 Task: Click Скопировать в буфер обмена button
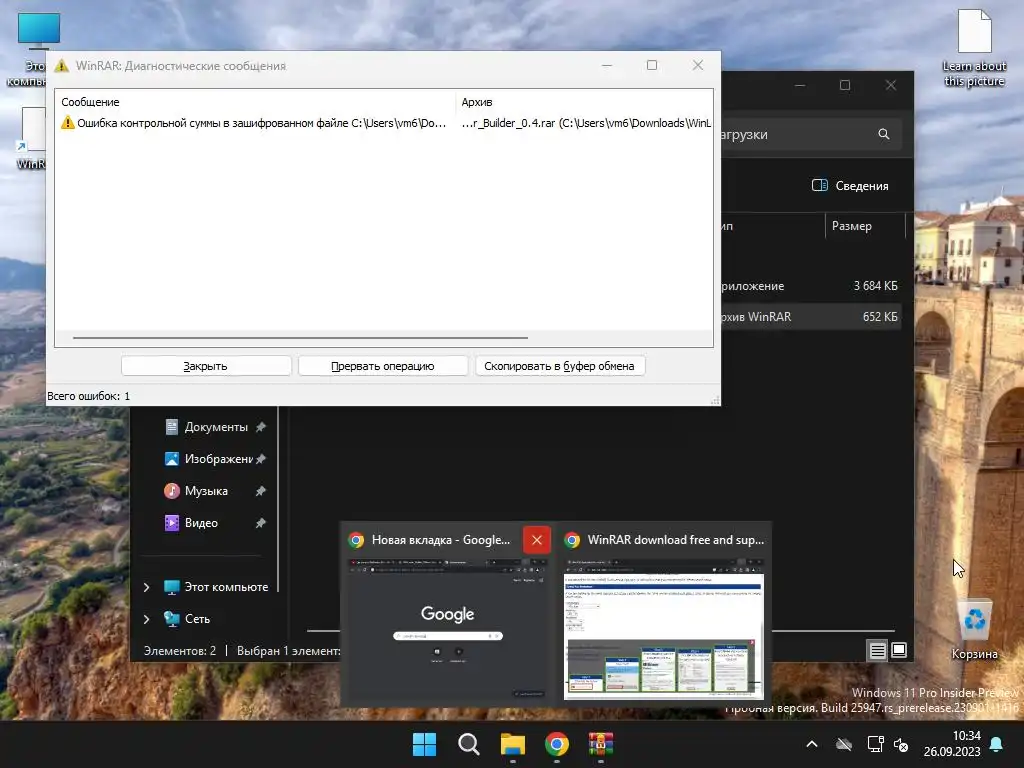tap(560, 366)
